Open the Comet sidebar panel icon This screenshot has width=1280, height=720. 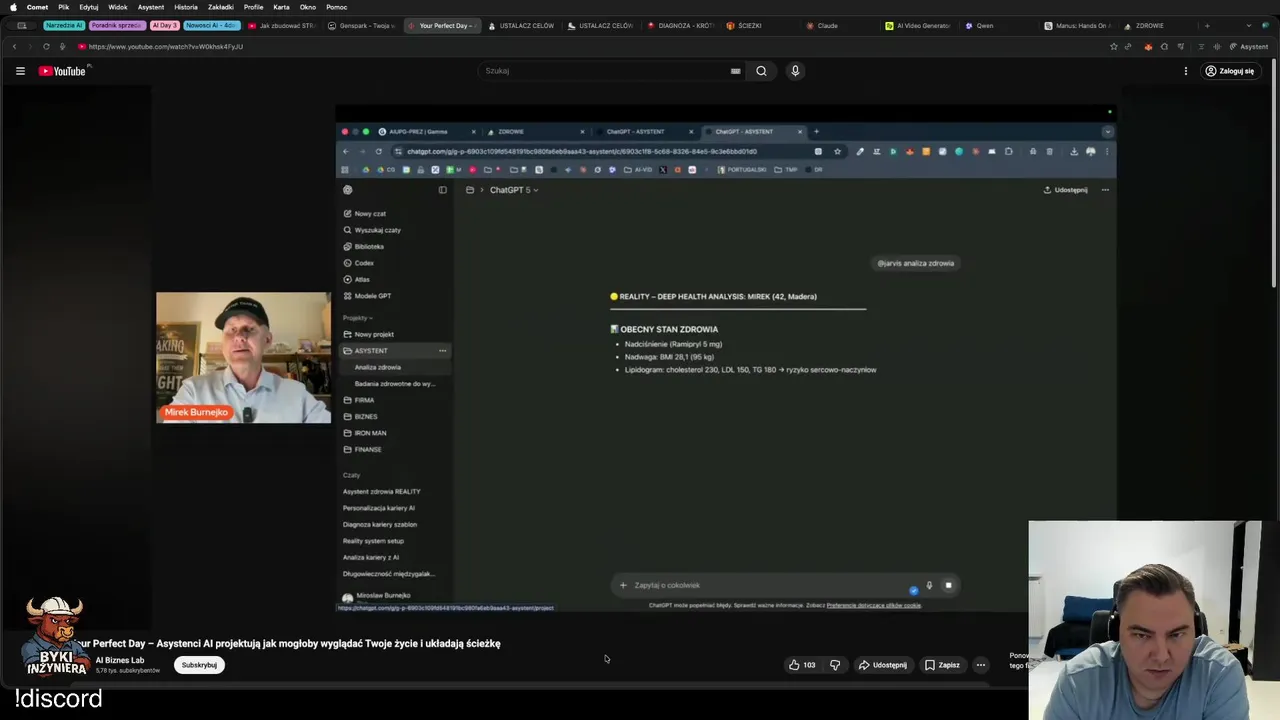pos(22,25)
